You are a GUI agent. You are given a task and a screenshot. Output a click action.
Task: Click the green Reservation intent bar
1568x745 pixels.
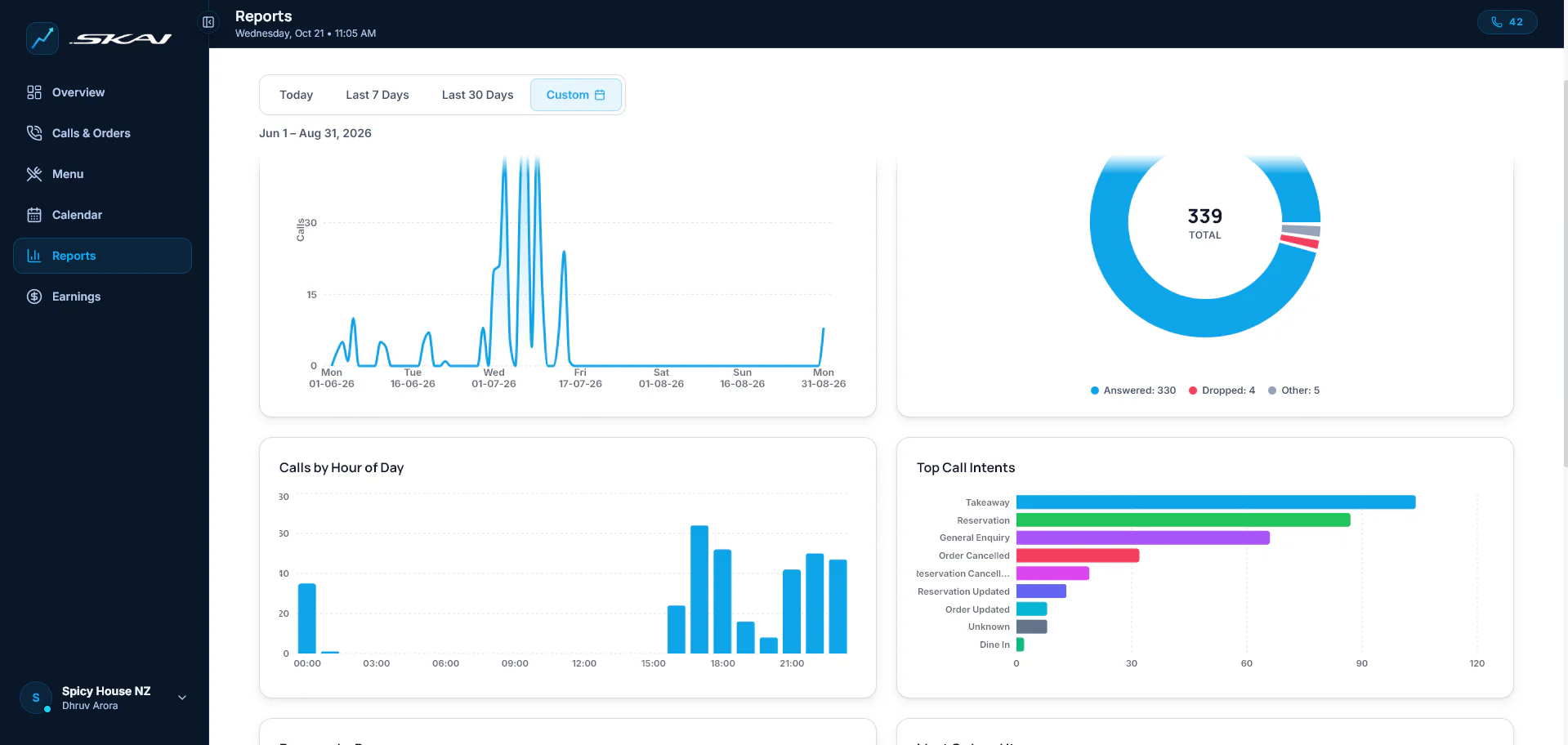coord(1183,520)
